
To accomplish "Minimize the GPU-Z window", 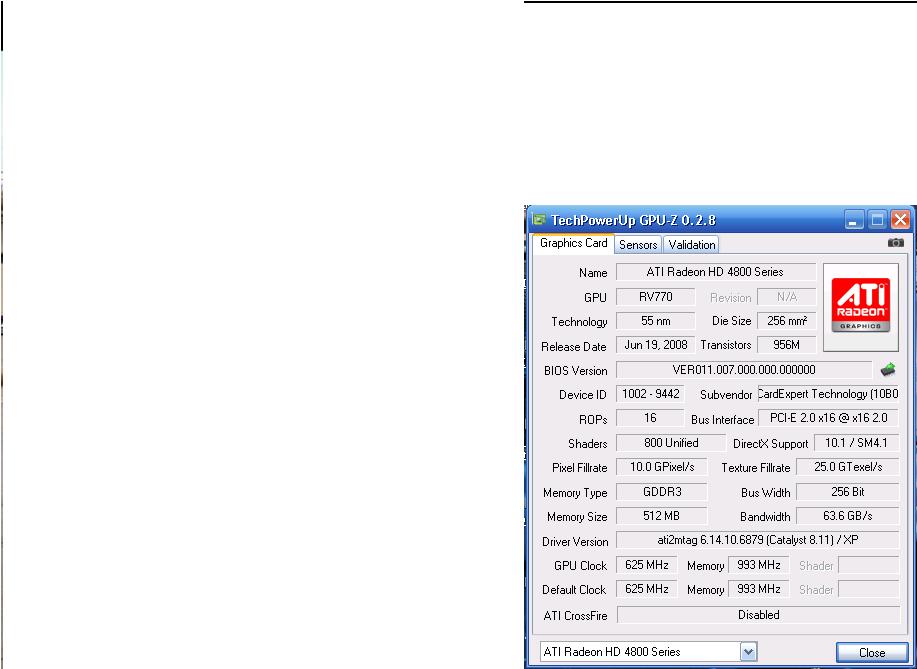I will coord(854,220).
